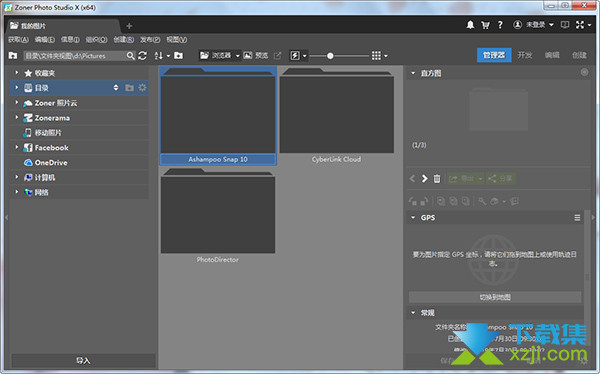Expand the 网络 network tree node
600x374 pixels.
16,192
